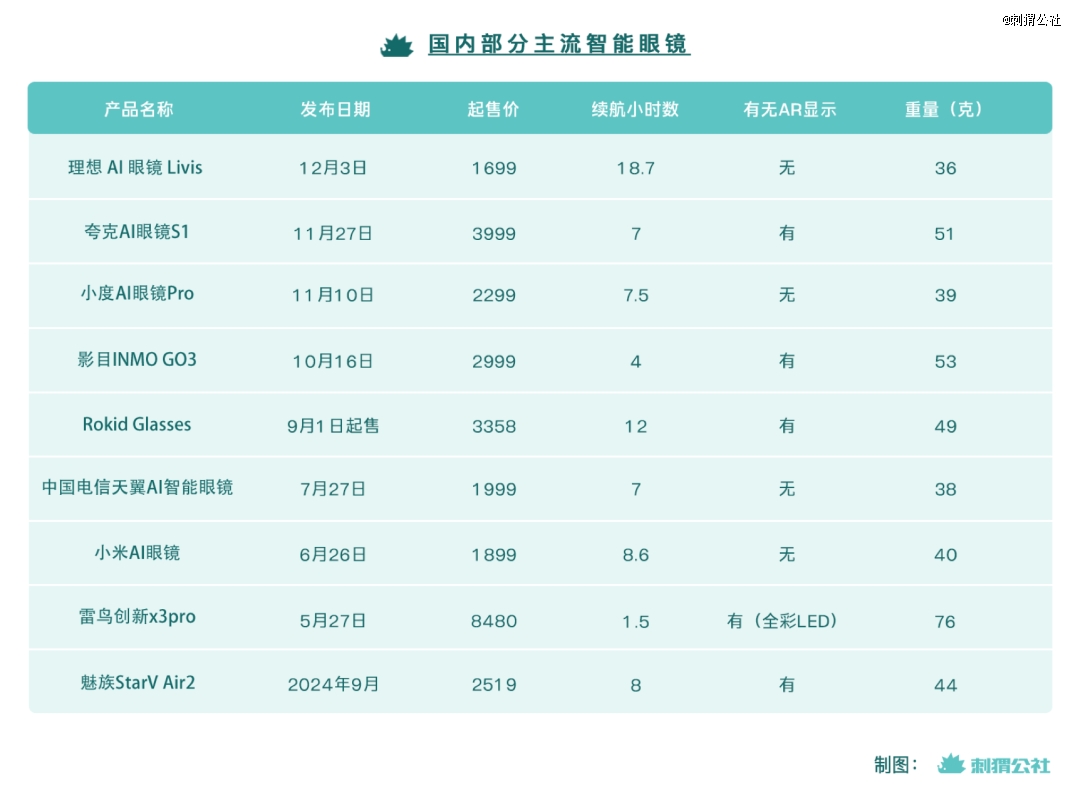
Task: Select the 理想 AI 眼镜 Livis product name
Action: [x=135, y=167]
